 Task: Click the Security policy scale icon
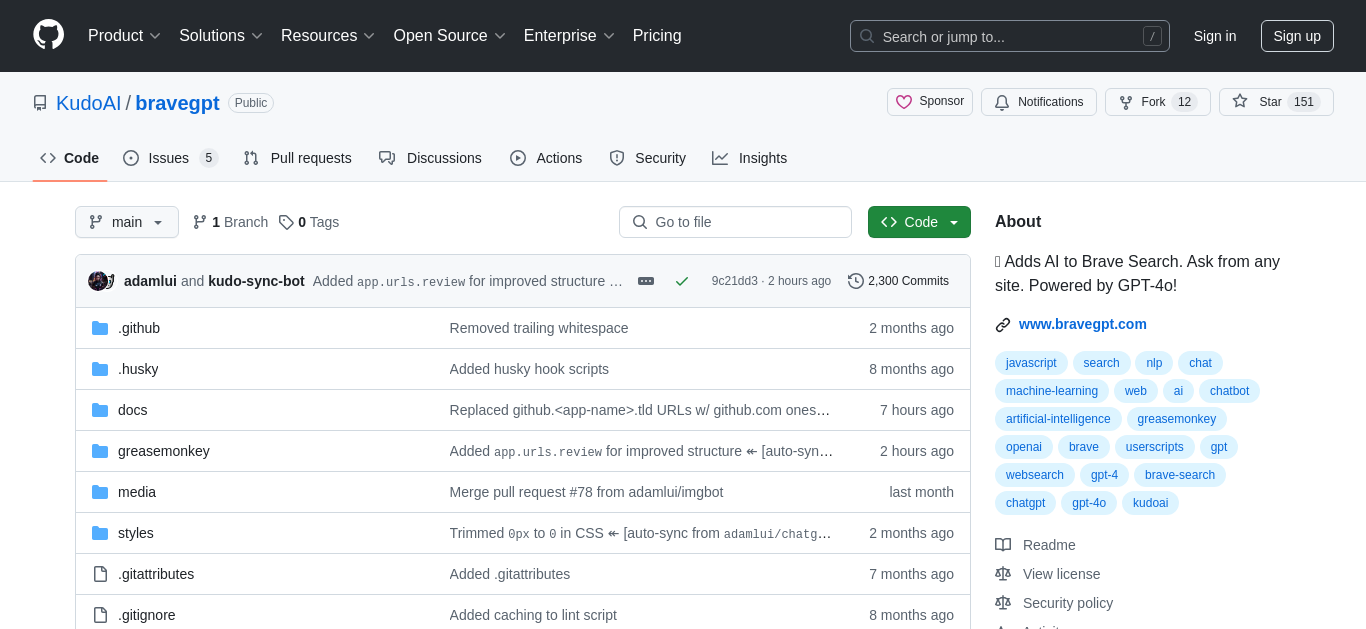pos(1003,603)
